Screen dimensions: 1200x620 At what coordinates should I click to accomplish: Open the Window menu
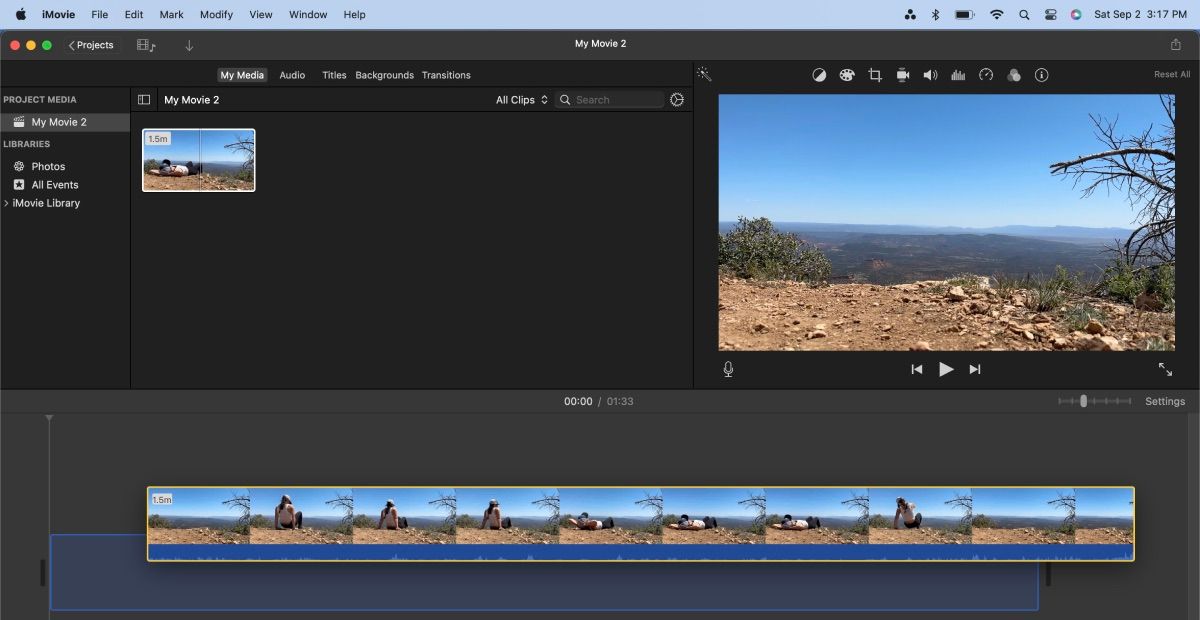[307, 14]
